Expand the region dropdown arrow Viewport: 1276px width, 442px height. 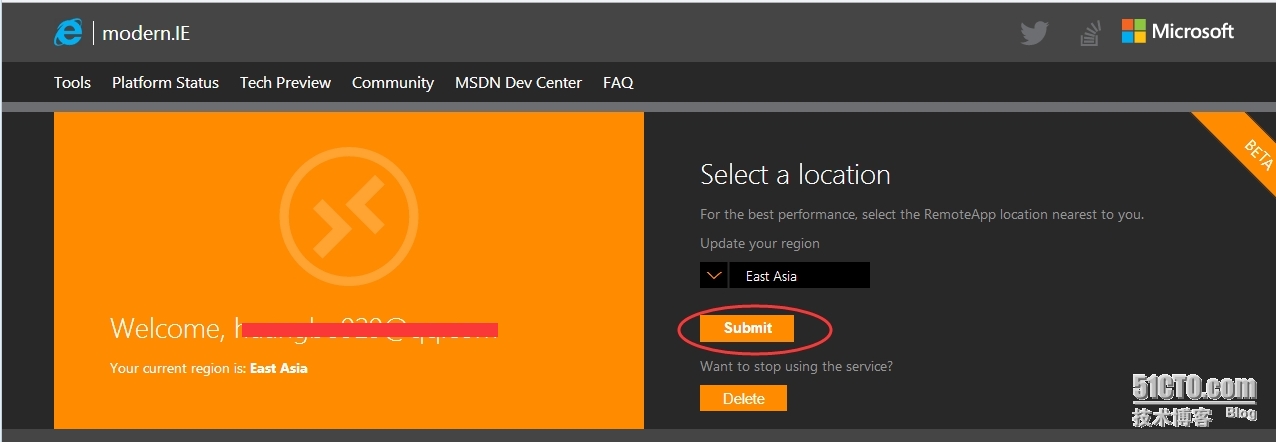[713, 275]
